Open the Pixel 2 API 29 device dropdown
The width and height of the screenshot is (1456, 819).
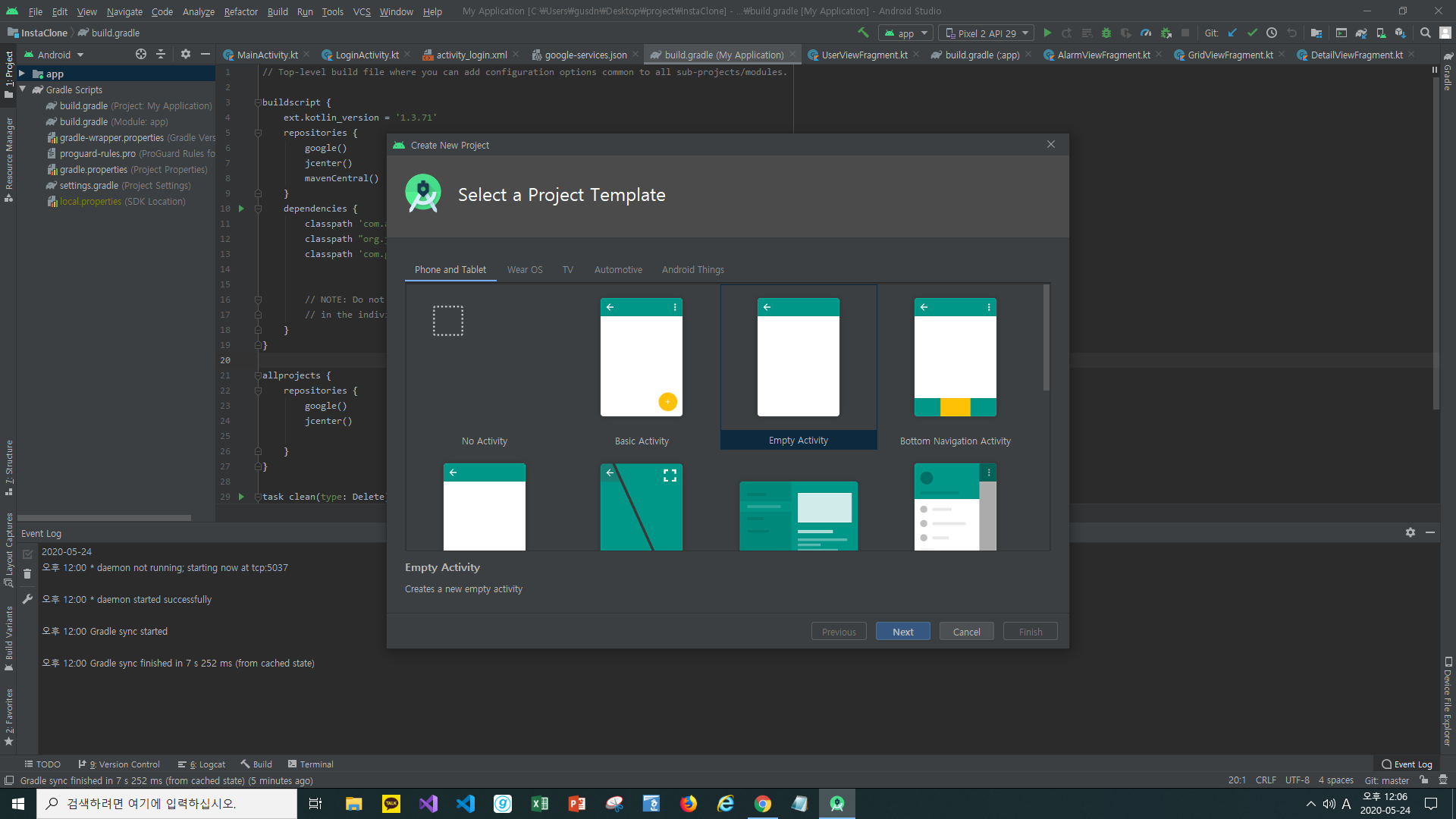point(987,33)
